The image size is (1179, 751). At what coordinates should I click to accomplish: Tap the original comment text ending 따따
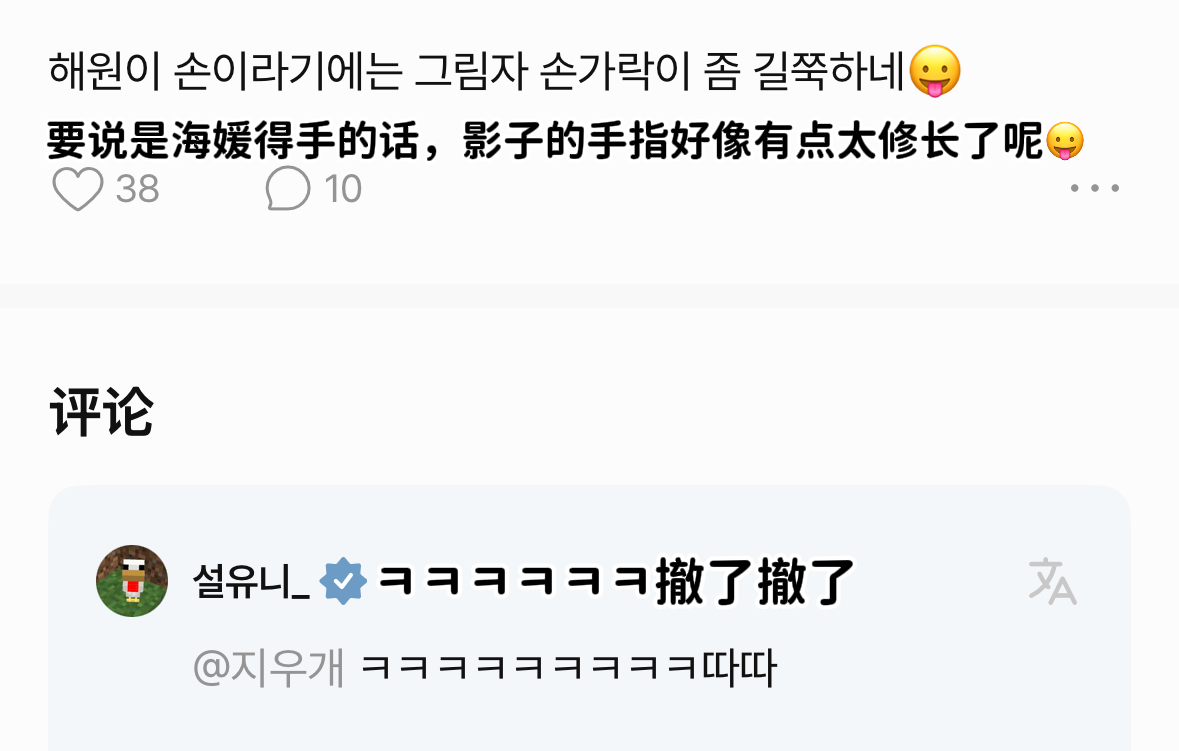(568, 668)
